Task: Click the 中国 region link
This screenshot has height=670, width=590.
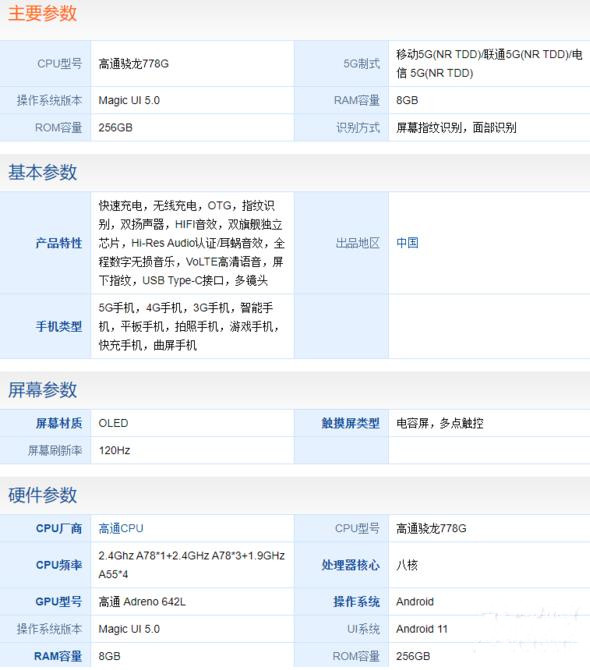Action: pos(407,243)
